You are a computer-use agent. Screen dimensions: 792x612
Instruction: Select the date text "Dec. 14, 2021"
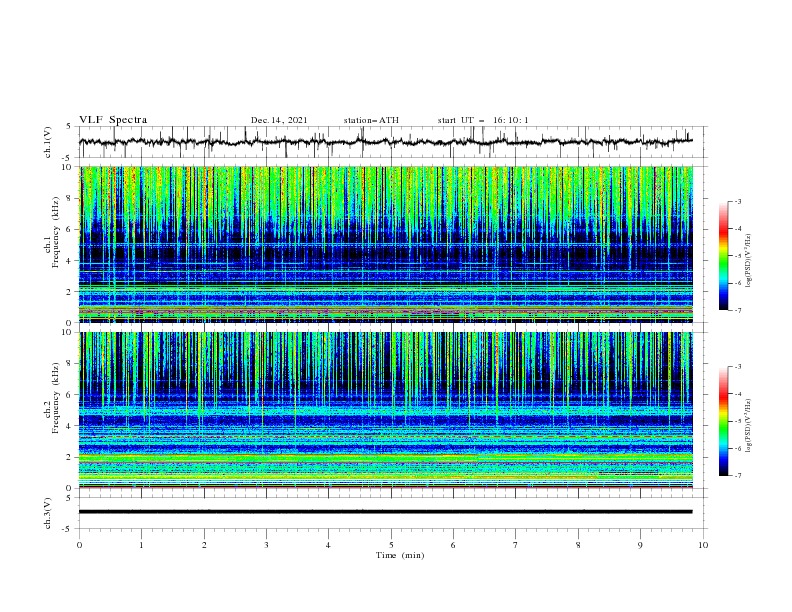click(x=279, y=120)
